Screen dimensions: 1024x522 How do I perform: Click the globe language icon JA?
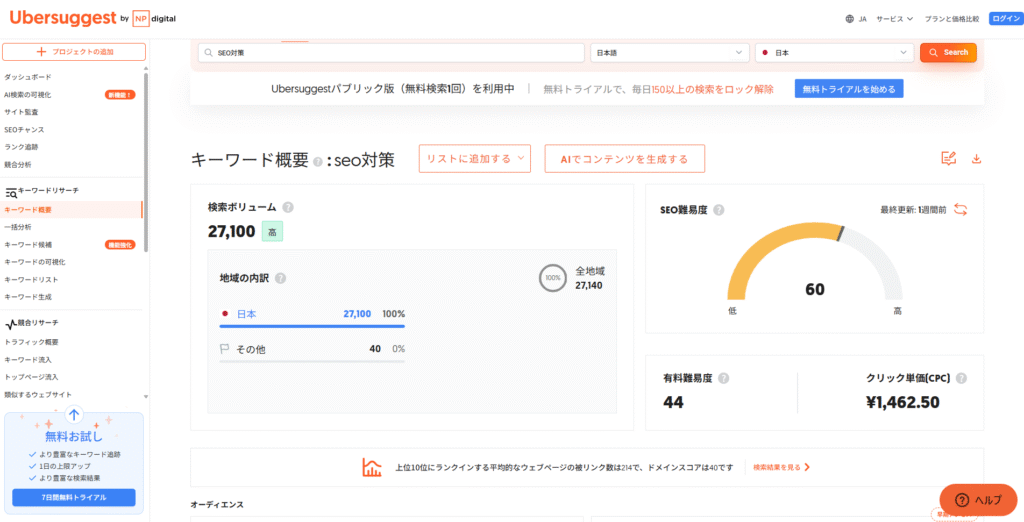(850, 19)
